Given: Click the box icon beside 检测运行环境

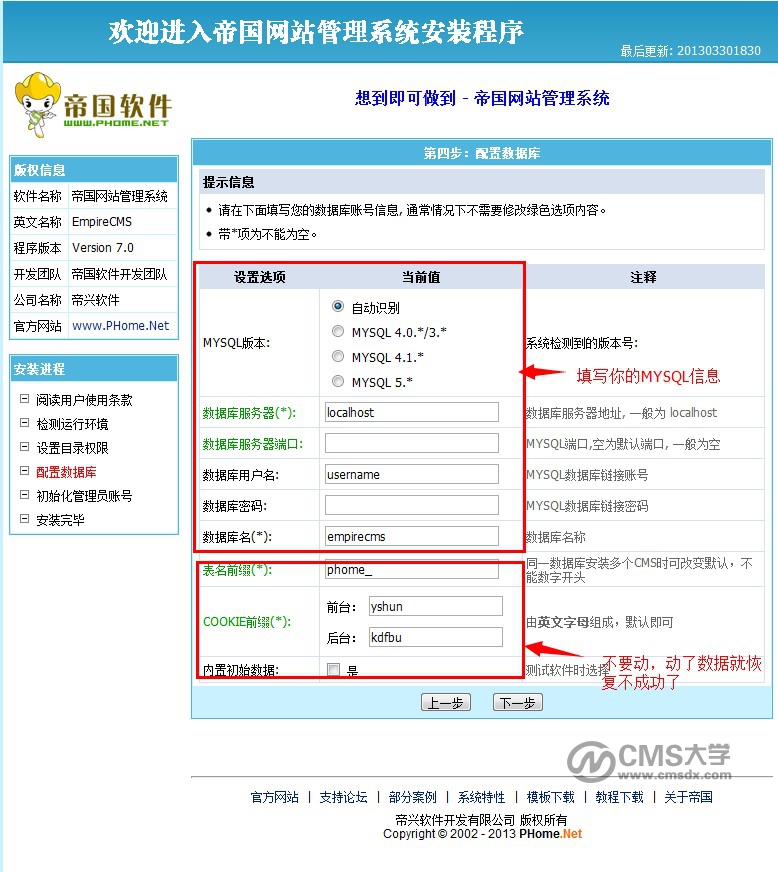Looking at the screenshot, I should pyautogui.click(x=24, y=423).
